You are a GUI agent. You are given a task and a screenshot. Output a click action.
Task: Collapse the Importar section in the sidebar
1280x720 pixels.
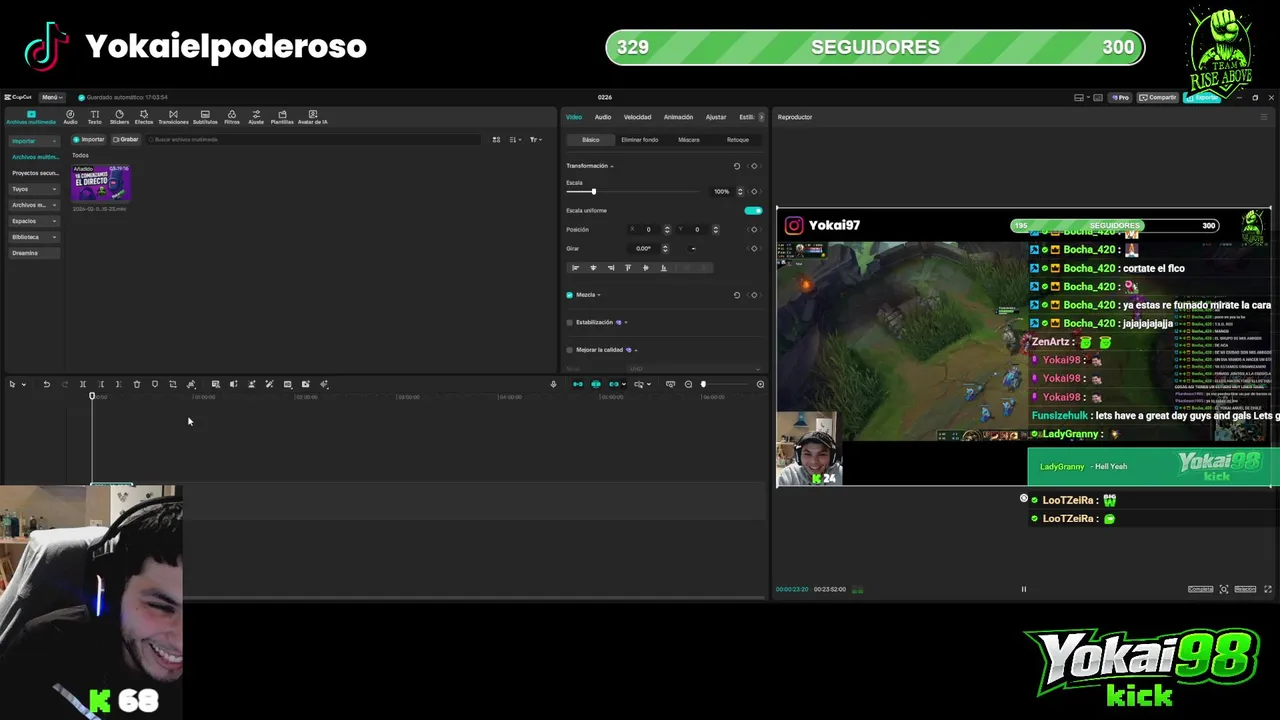coord(54,141)
